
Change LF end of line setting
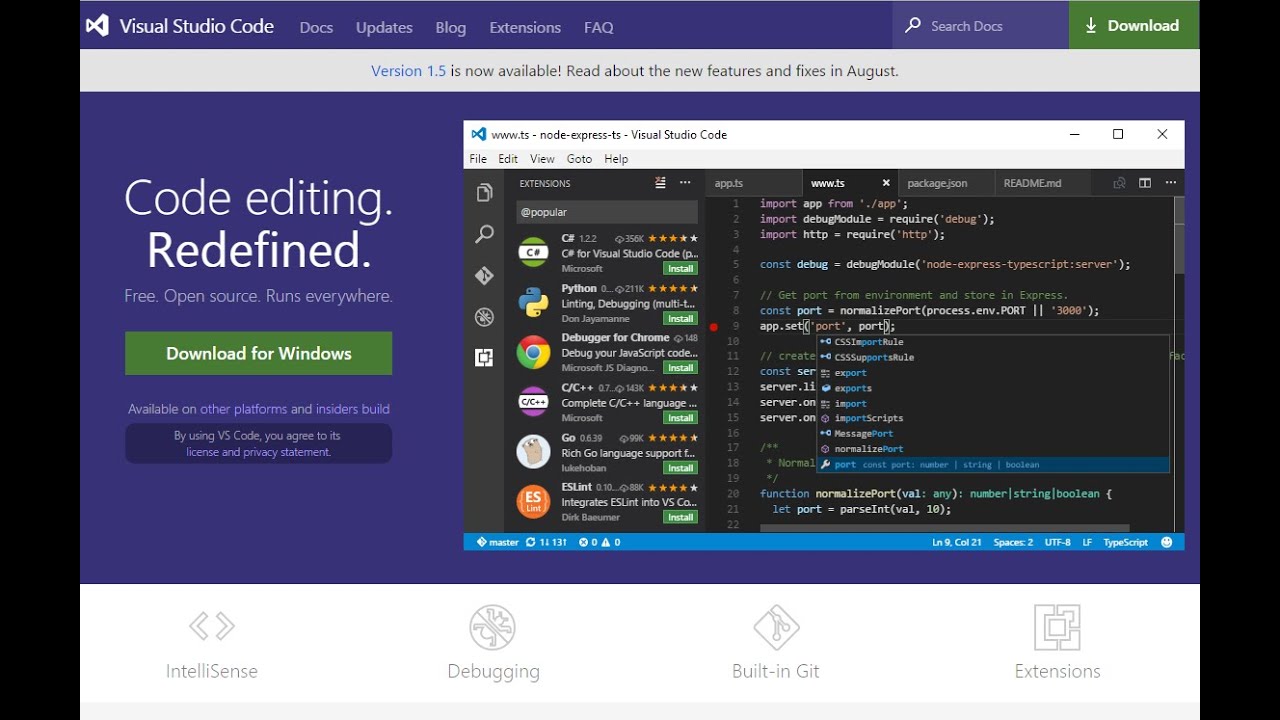1087,542
